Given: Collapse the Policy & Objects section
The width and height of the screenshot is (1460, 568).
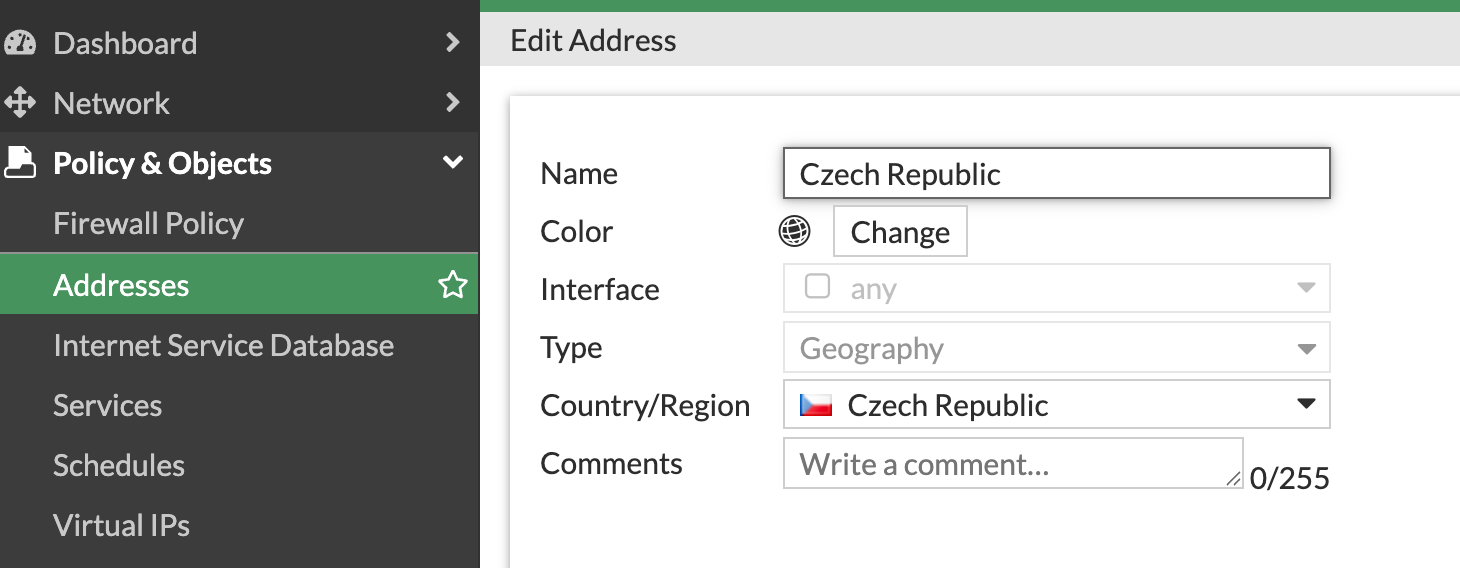Looking at the screenshot, I should [453, 163].
